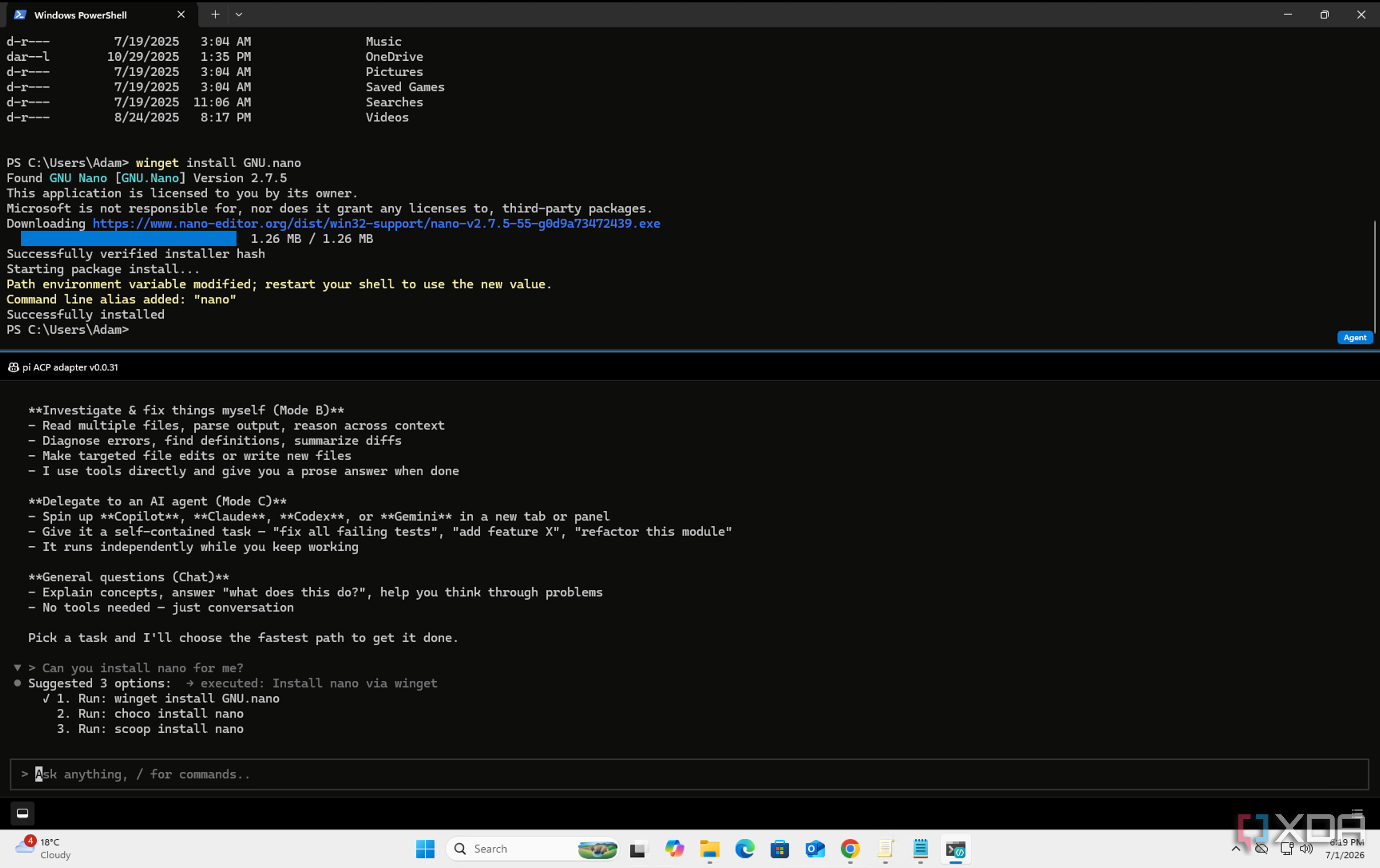Open File Explorer from the taskbar

click(x=710, y=848)
